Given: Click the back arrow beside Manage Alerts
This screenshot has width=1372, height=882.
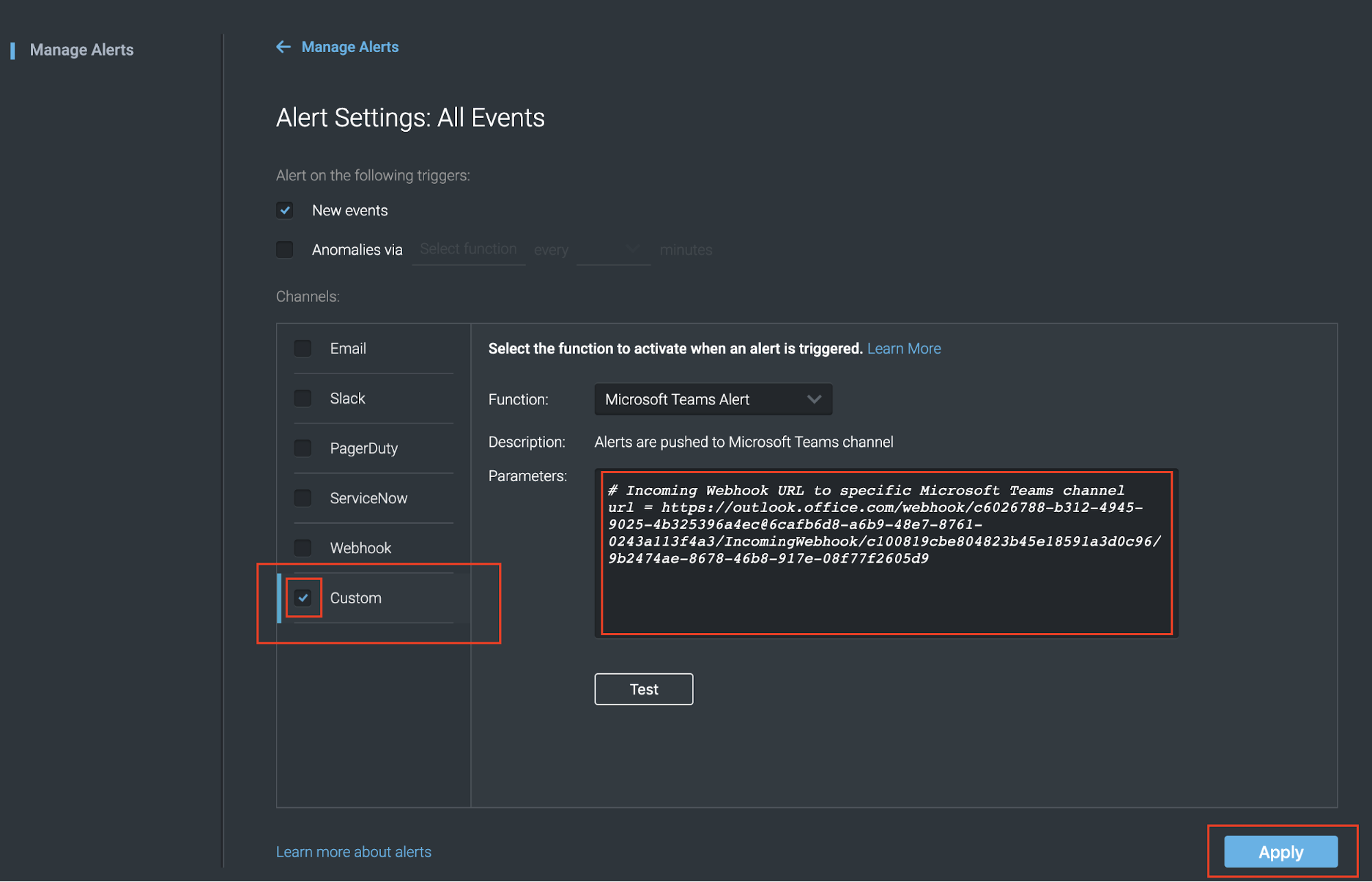Looking at the screenshot, I should click(283, 47).
